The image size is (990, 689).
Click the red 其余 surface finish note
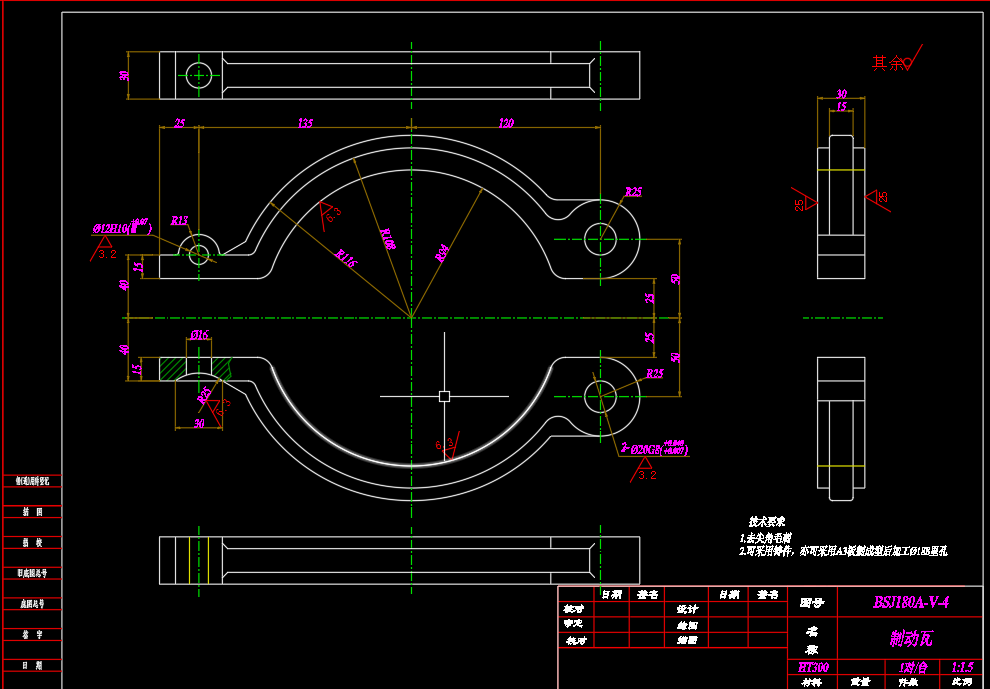[897, 59]
